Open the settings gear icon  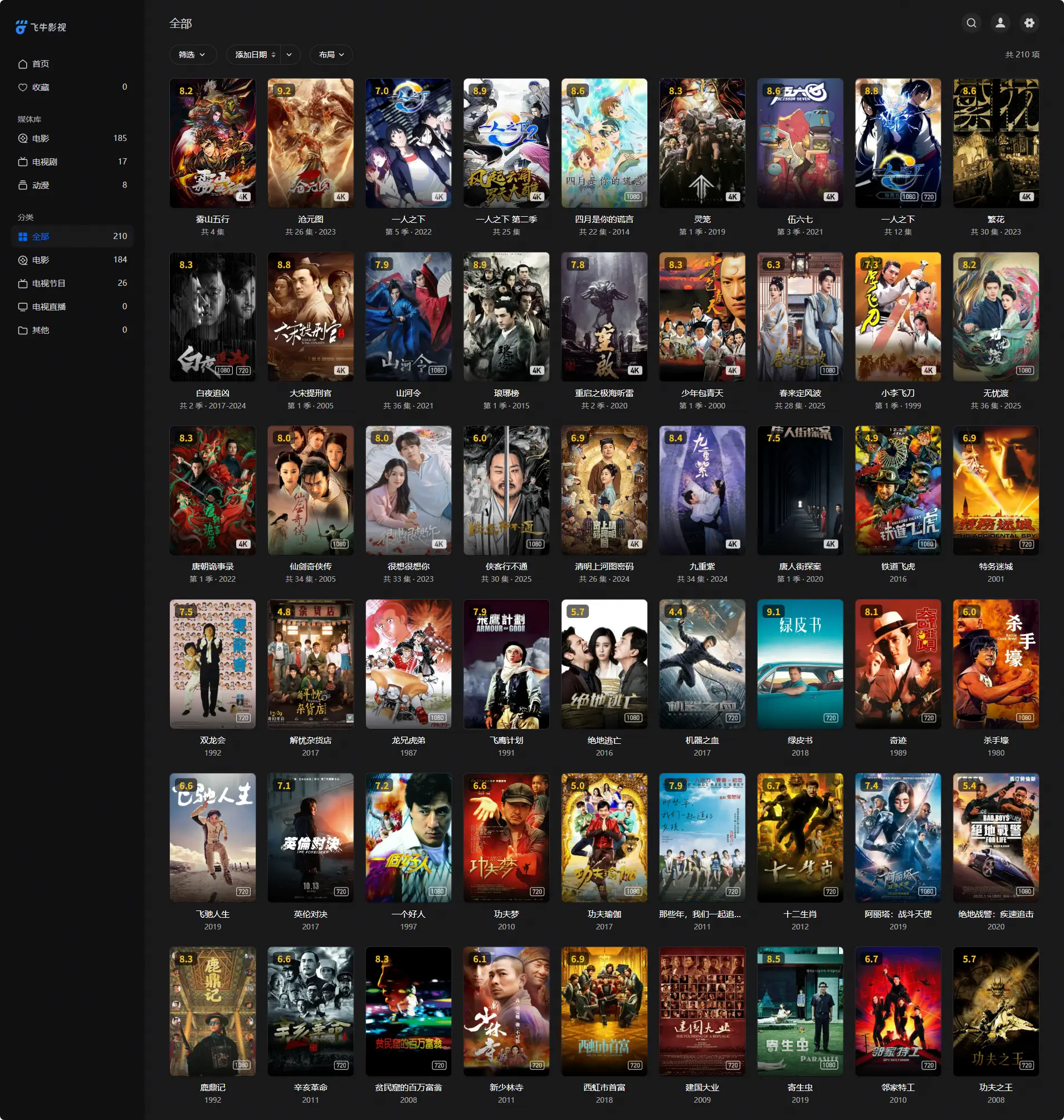tap(1029, 23)
